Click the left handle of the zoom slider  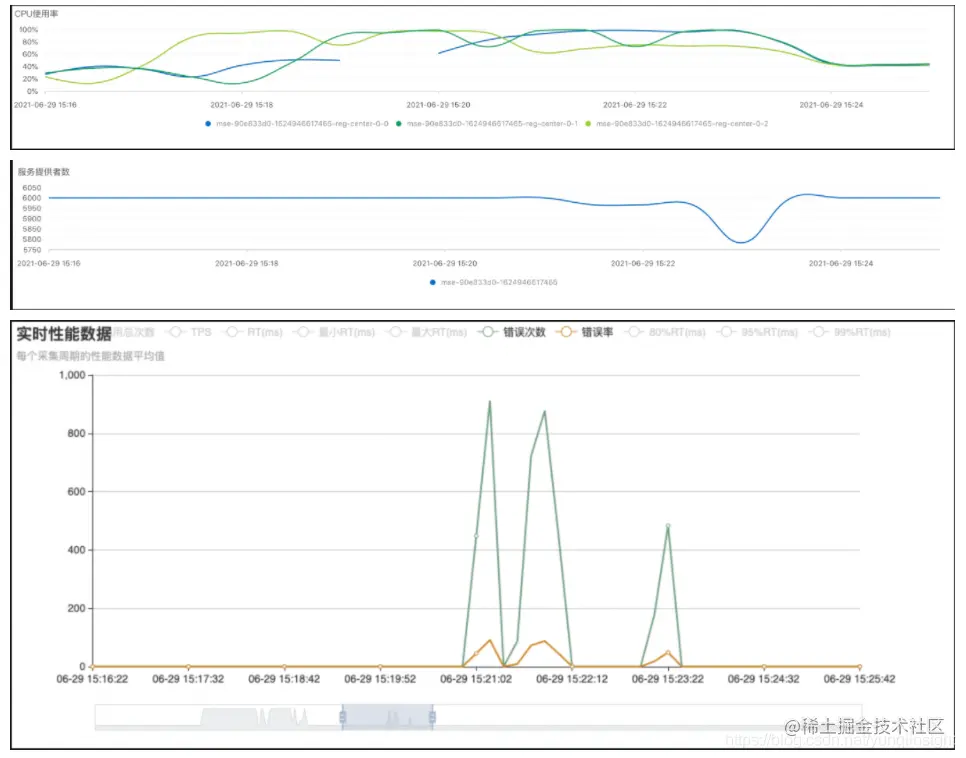click(x=343, y=717)
